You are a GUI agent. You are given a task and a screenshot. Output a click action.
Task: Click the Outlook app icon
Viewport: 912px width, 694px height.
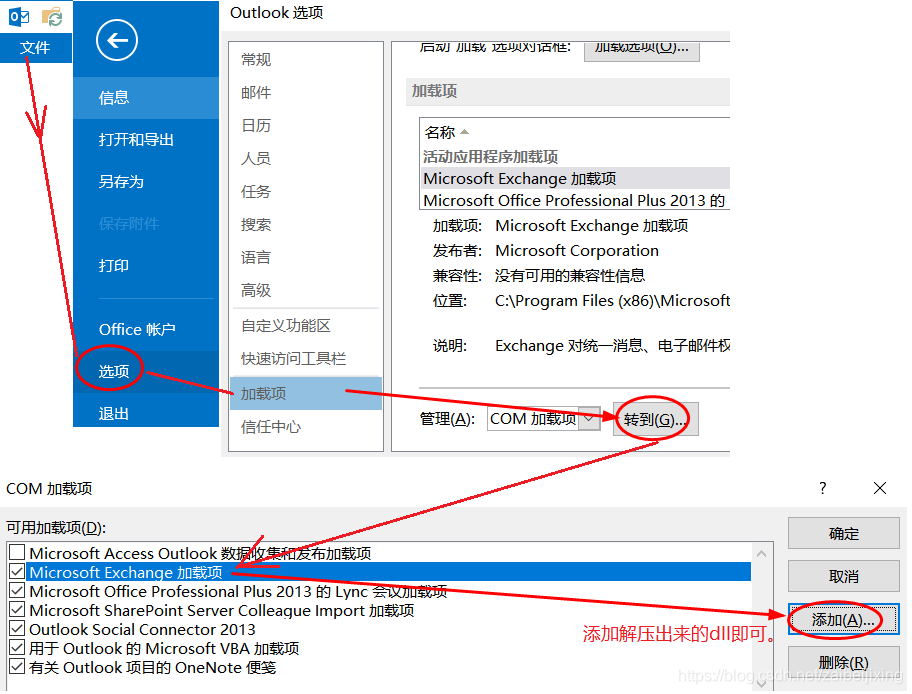click(19, 16)
